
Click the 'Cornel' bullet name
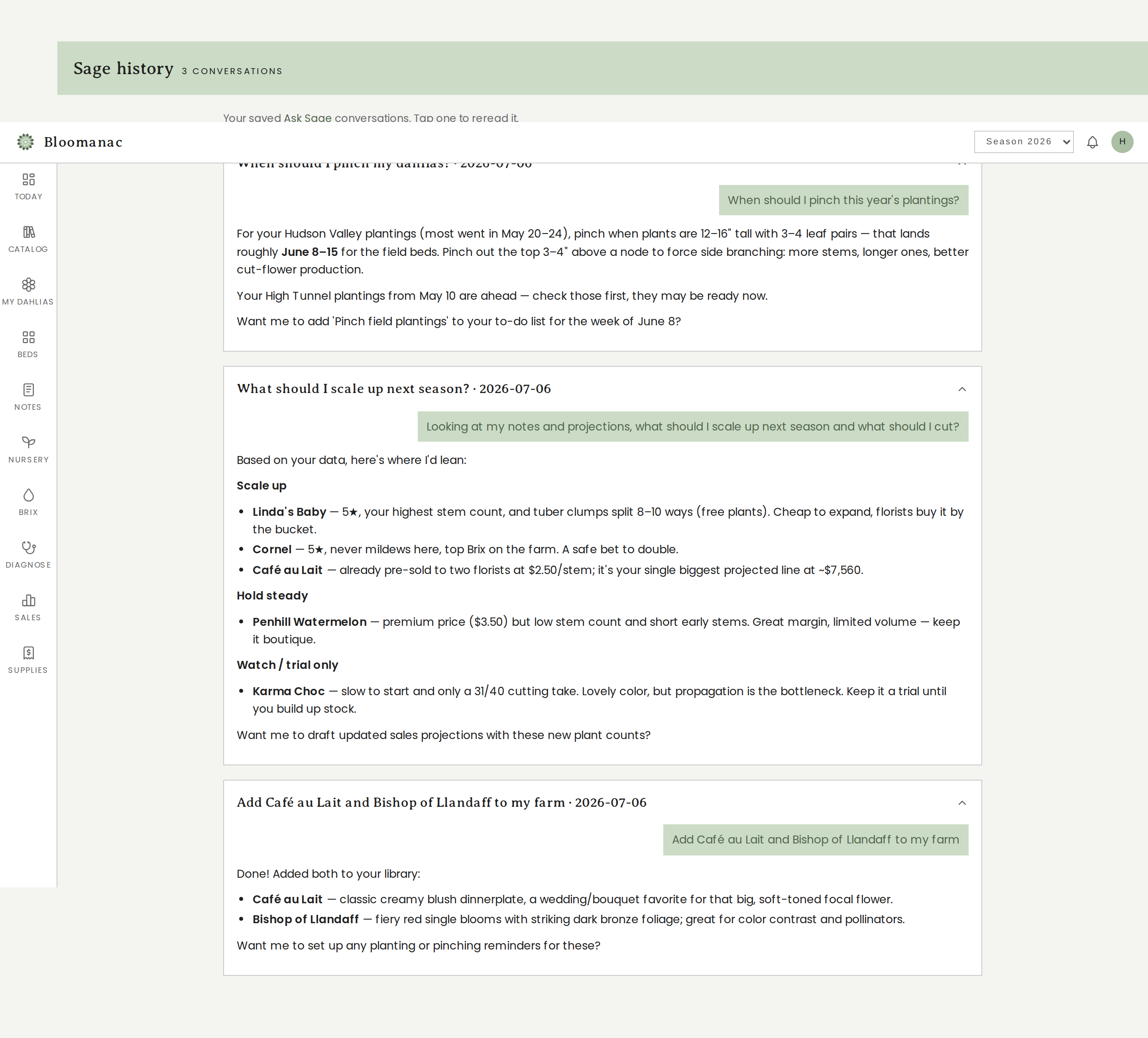[271, 549]
